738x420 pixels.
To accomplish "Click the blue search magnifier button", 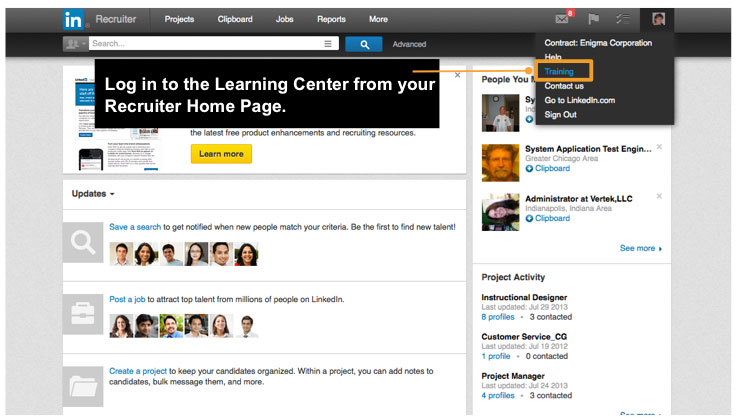I will tap(364, 44).
